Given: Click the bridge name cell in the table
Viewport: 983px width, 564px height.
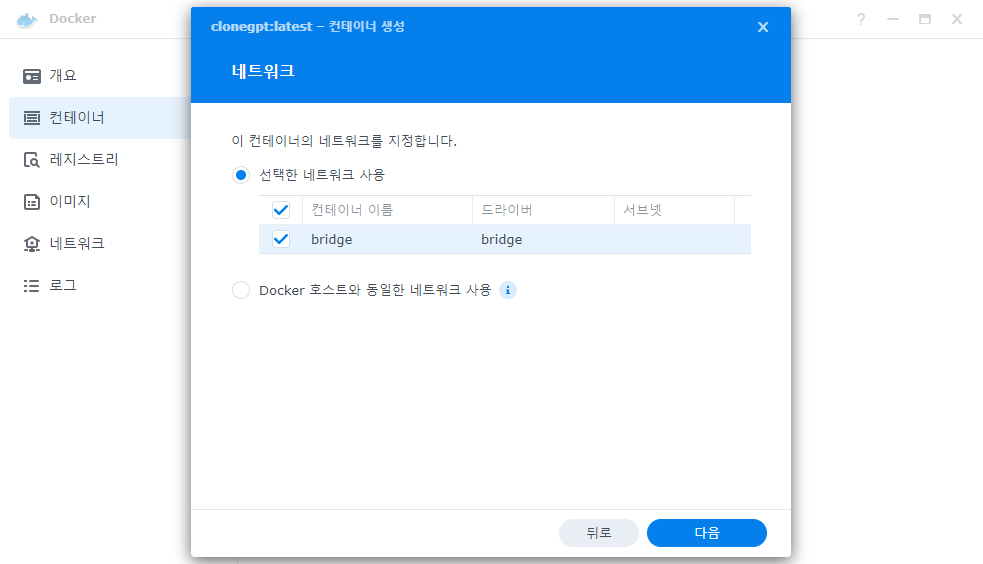Looking at the screenshot, I should (x=332, y=240).
